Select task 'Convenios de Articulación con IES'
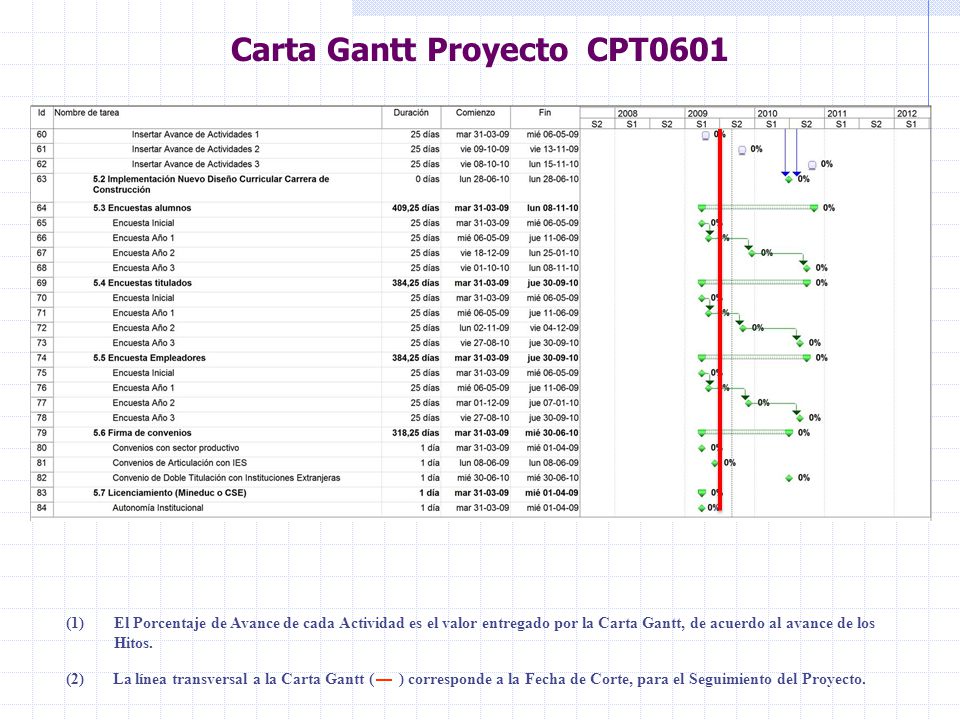The width and height of the screenshot is (960, 720). click(179, 463)
